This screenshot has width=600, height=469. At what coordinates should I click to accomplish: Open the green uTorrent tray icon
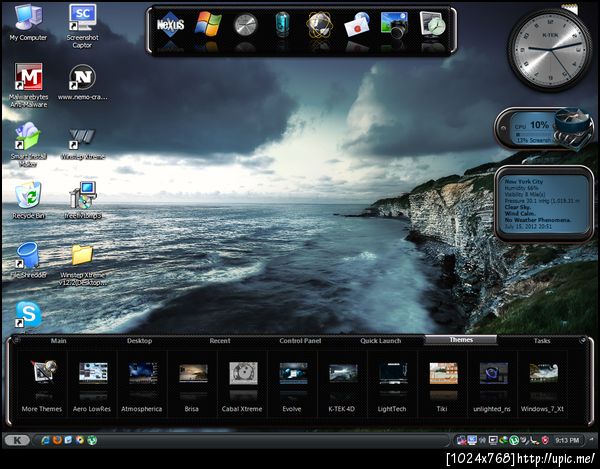pos(514,440)
